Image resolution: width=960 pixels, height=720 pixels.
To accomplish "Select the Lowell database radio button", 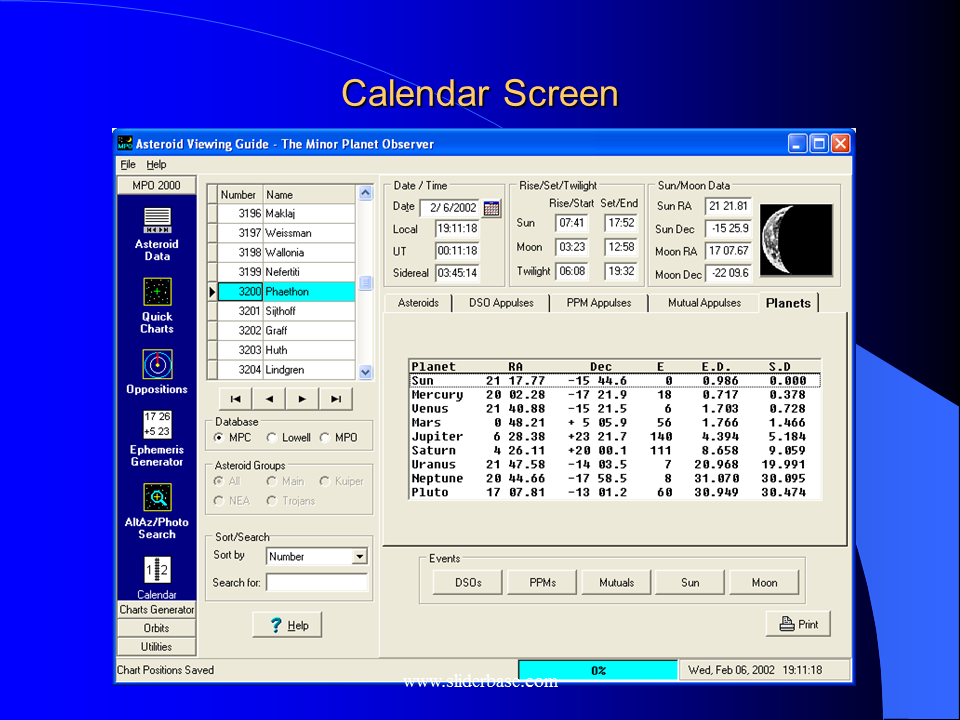I will point(272,438).
